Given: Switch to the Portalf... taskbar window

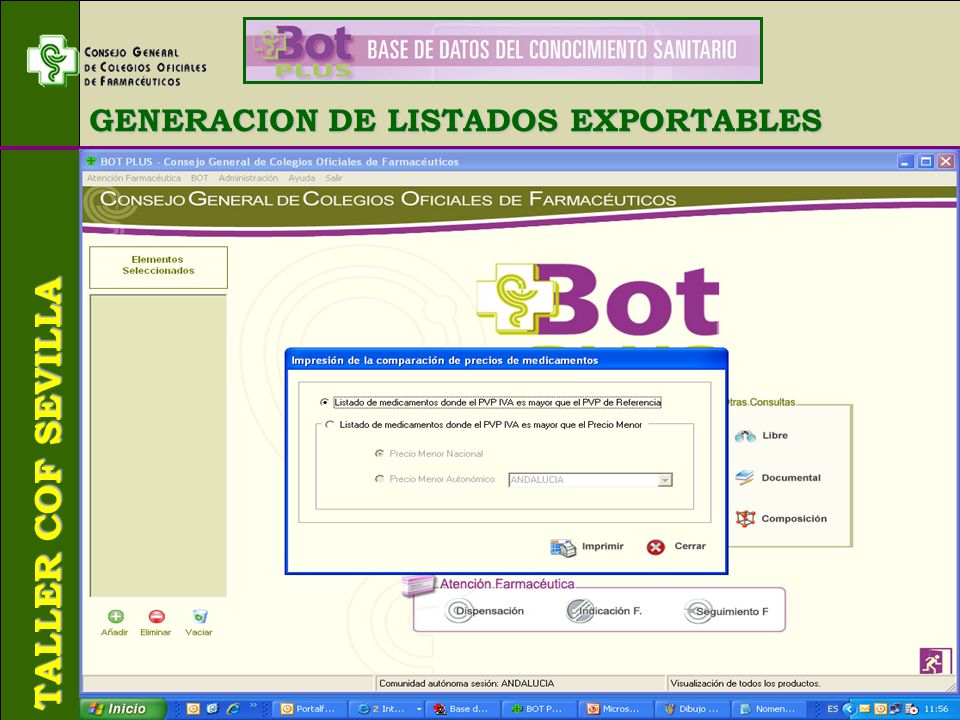Looking at the screenshot, I should [x=309, y=709].
